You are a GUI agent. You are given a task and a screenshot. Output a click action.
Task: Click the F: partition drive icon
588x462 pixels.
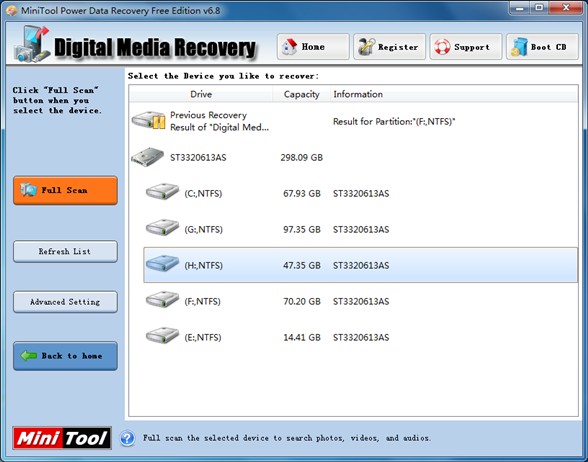pyautogui.click(x=162, y=300)
